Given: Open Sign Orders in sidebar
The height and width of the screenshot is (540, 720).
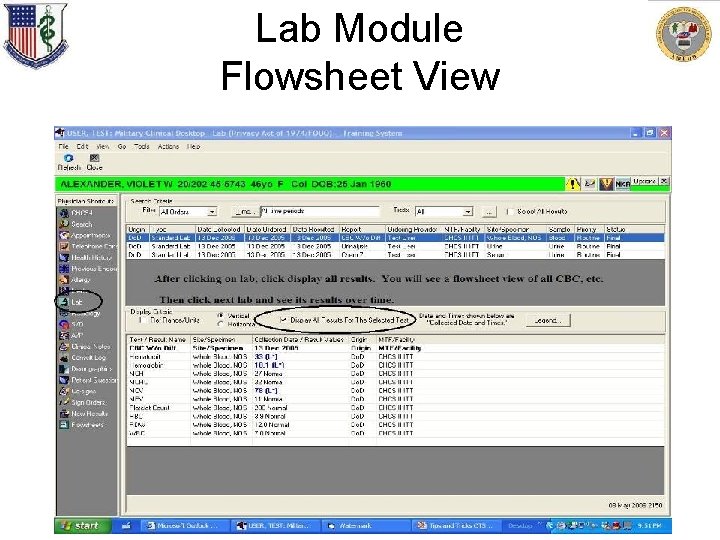Looking at the screenshot, I should [x=83, y=402].
